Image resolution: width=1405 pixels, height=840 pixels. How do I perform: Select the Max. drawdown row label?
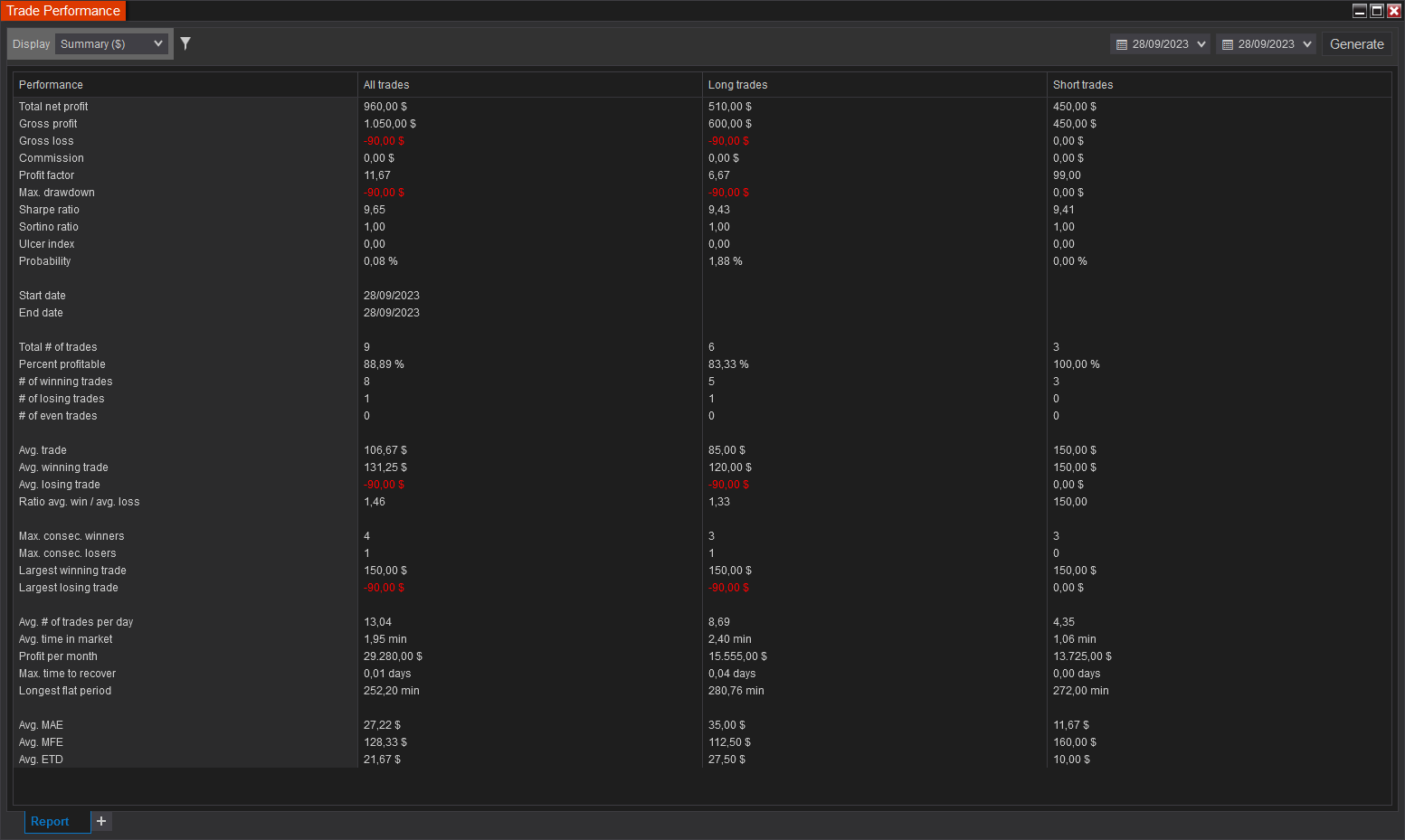57,193
